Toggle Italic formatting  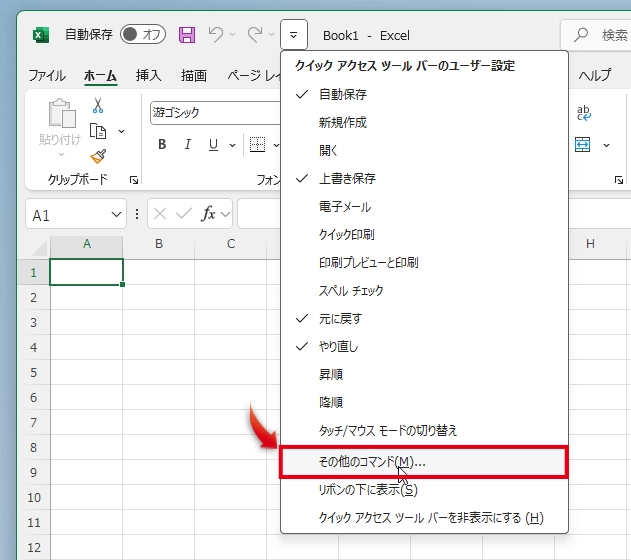pyautogui.click(x=188, y=144)
